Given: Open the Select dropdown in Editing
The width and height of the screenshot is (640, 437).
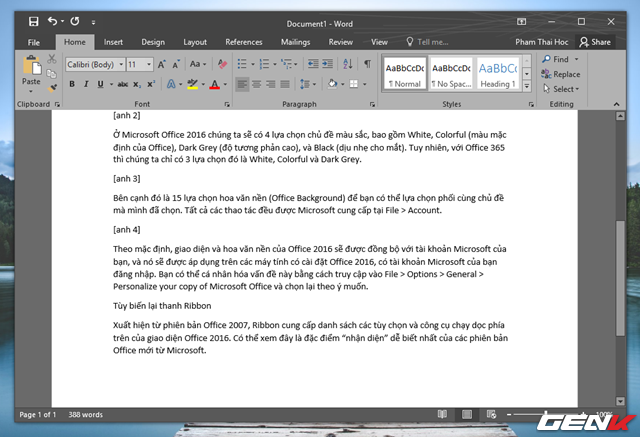Looking at the screenshot, I should 561,89.
